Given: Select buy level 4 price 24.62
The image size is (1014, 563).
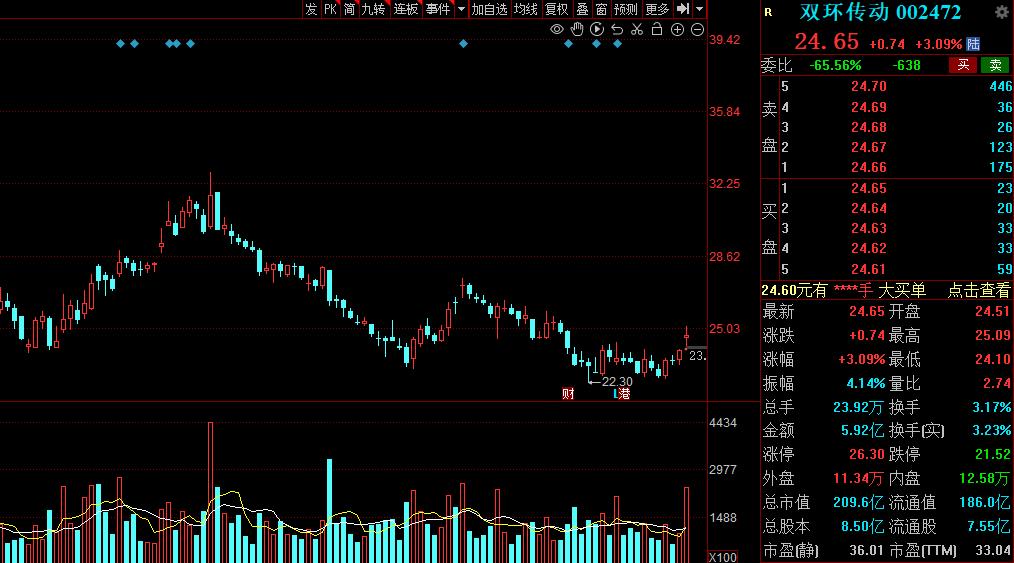Looking at the screenshot, I should (x=868, y=248).
